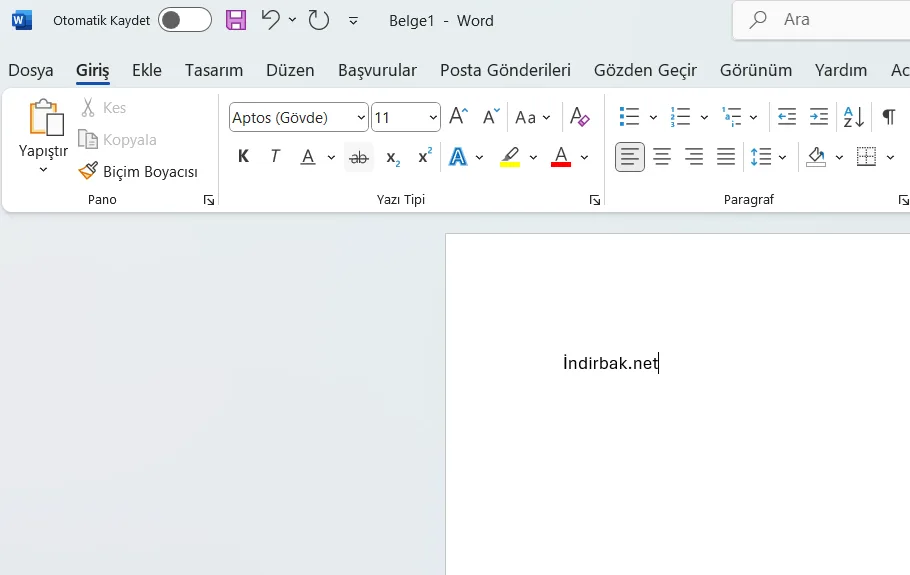Switch to the Tasarım tab
Screen dimensions: 910x575
(214, 70)
